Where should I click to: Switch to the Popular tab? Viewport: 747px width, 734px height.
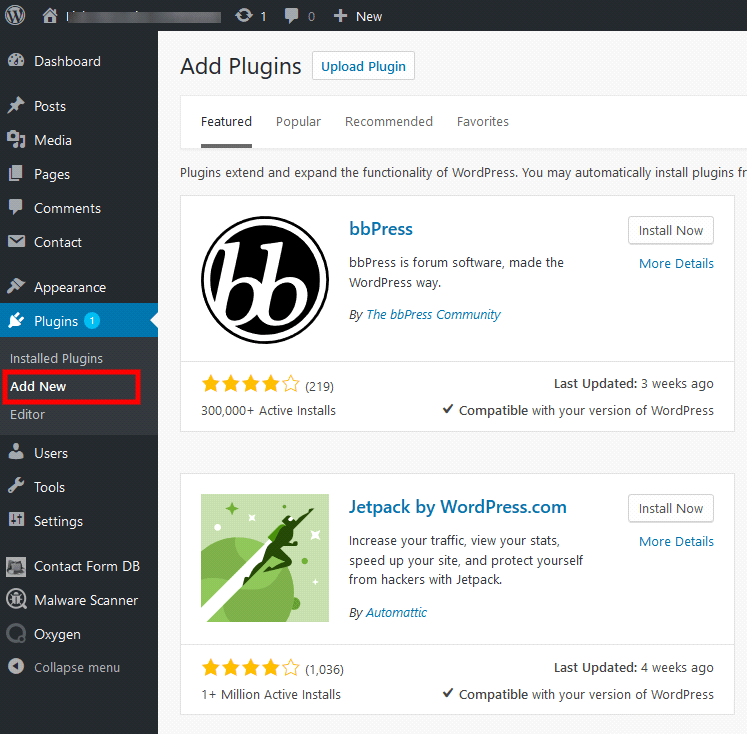point(298,122)
